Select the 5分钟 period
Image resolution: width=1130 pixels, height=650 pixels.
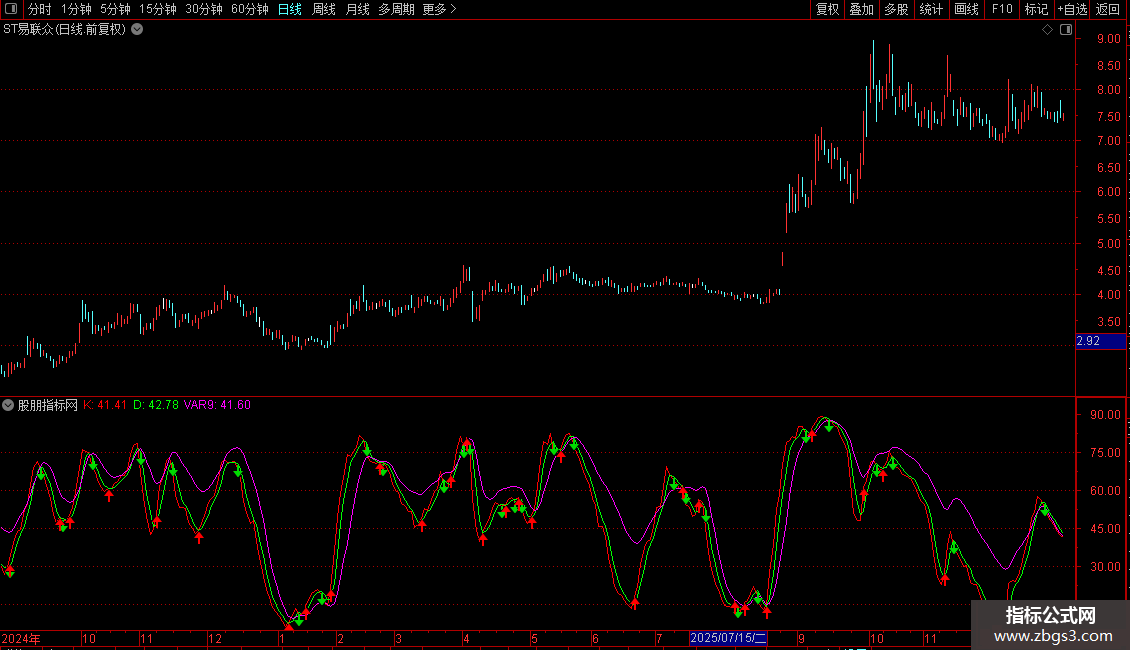[115, 9]
